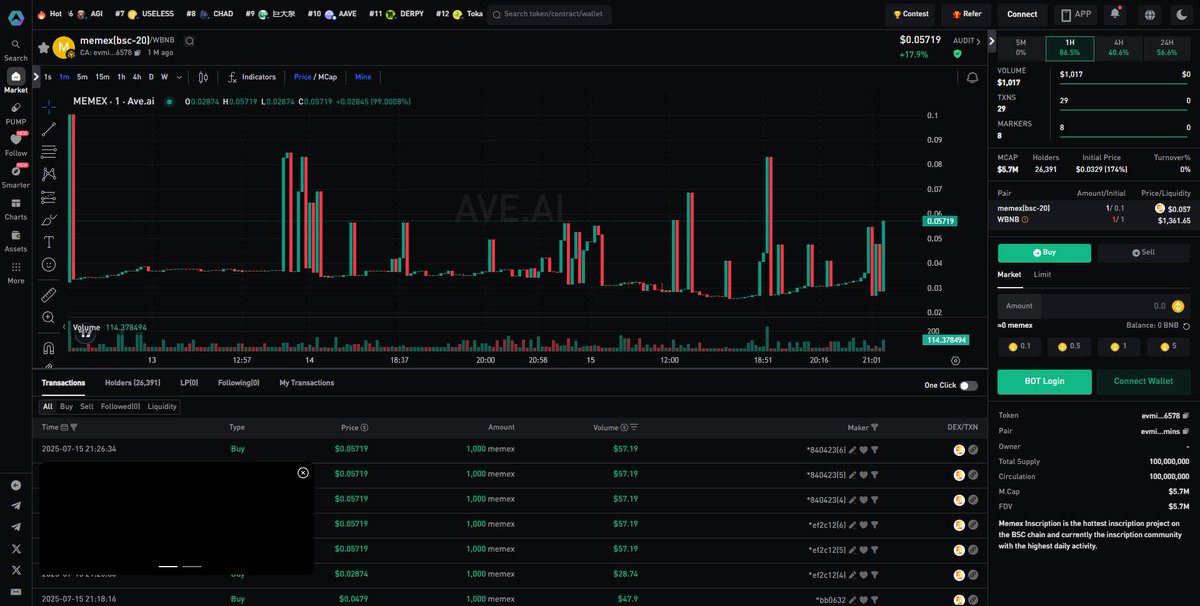The width and height of the screenshot is (1200, 606).
Task: Click the price alert bell above chart
Action: click(972, 77)
